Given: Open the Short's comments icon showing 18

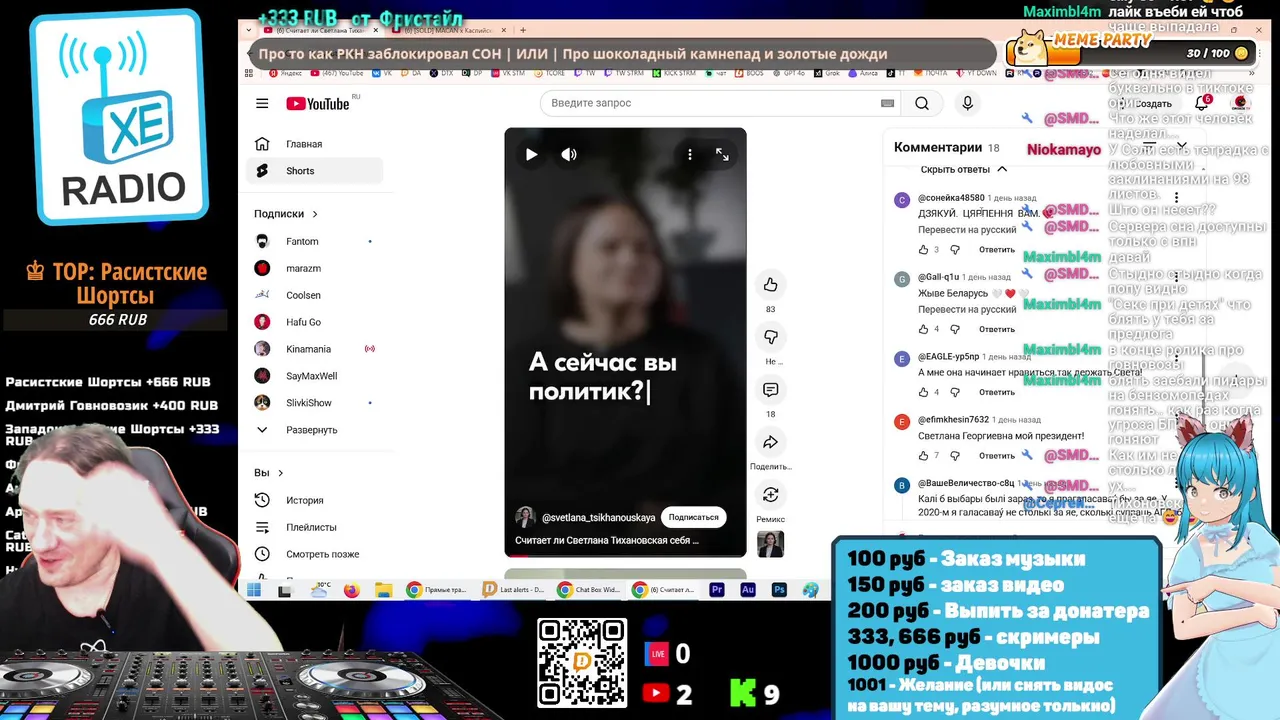Looking at the screenshot, I should [x=770, y=390].
